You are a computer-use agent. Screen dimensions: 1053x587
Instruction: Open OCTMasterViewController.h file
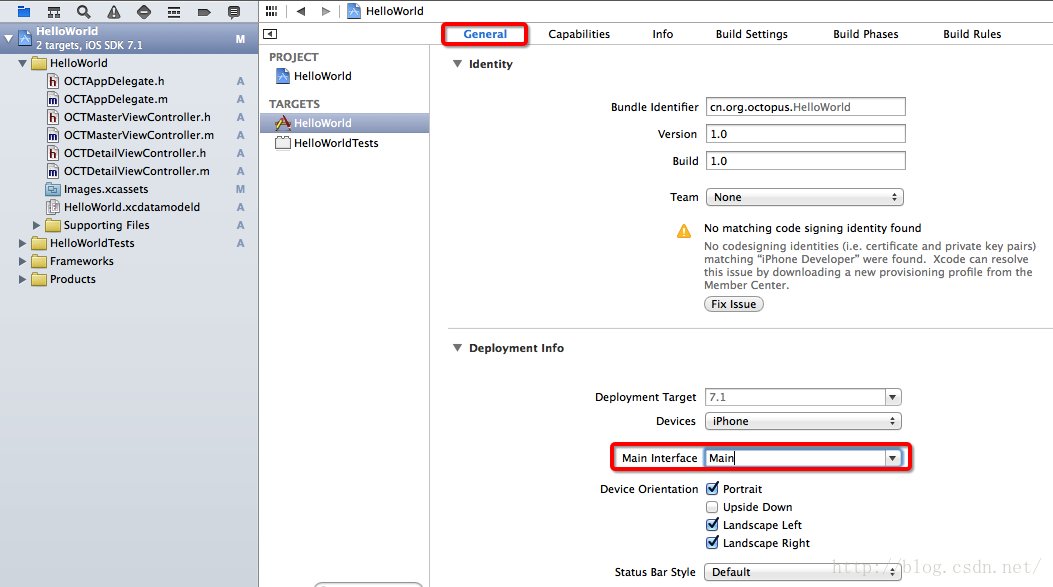[x=129, y=118]
